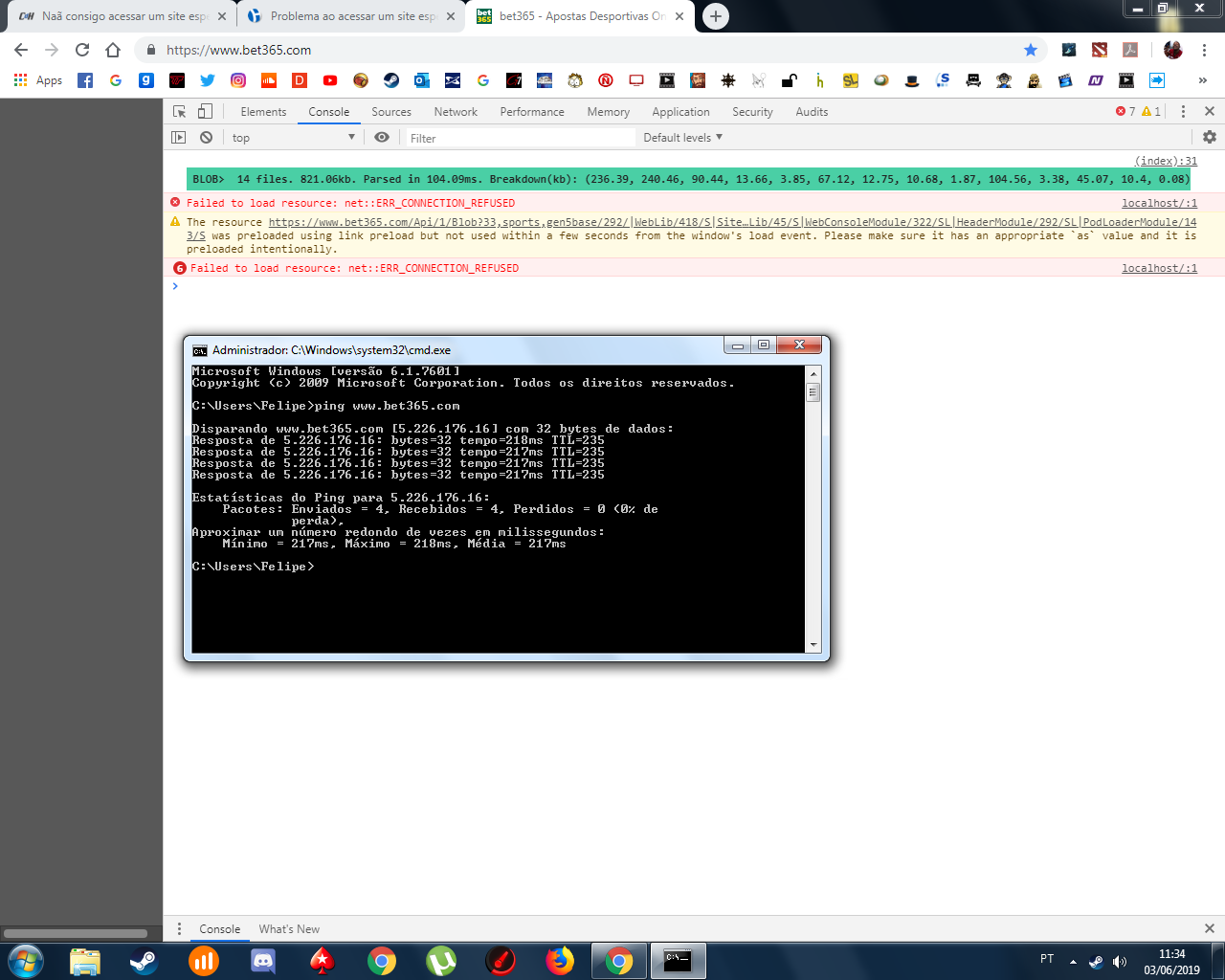The width and height of the screenshot is (1225, 980).
Task: Select the Console drawer tab at bottom
Action: click(219, 929)
